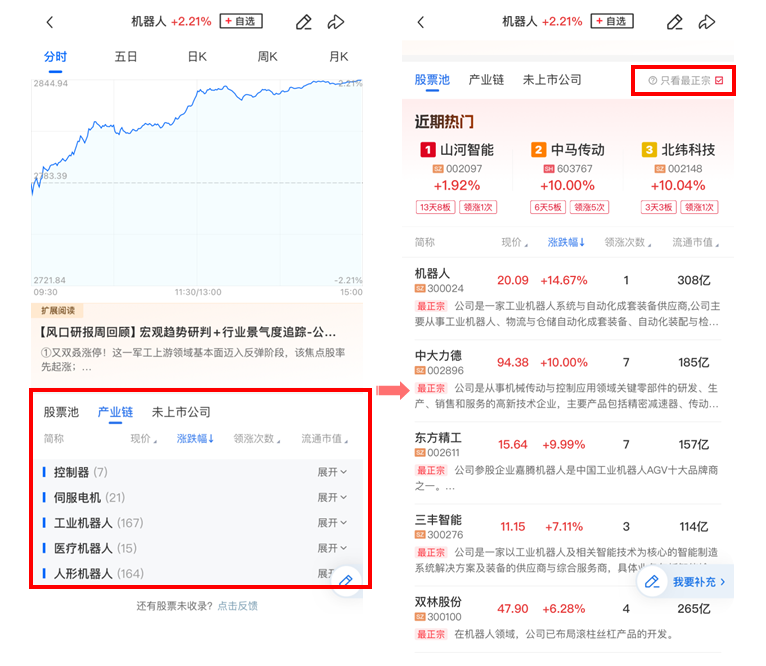This screenshot has width=766, height=666.
Task: Select 股票池 tab on the left screen
Action: coord(61,412)
